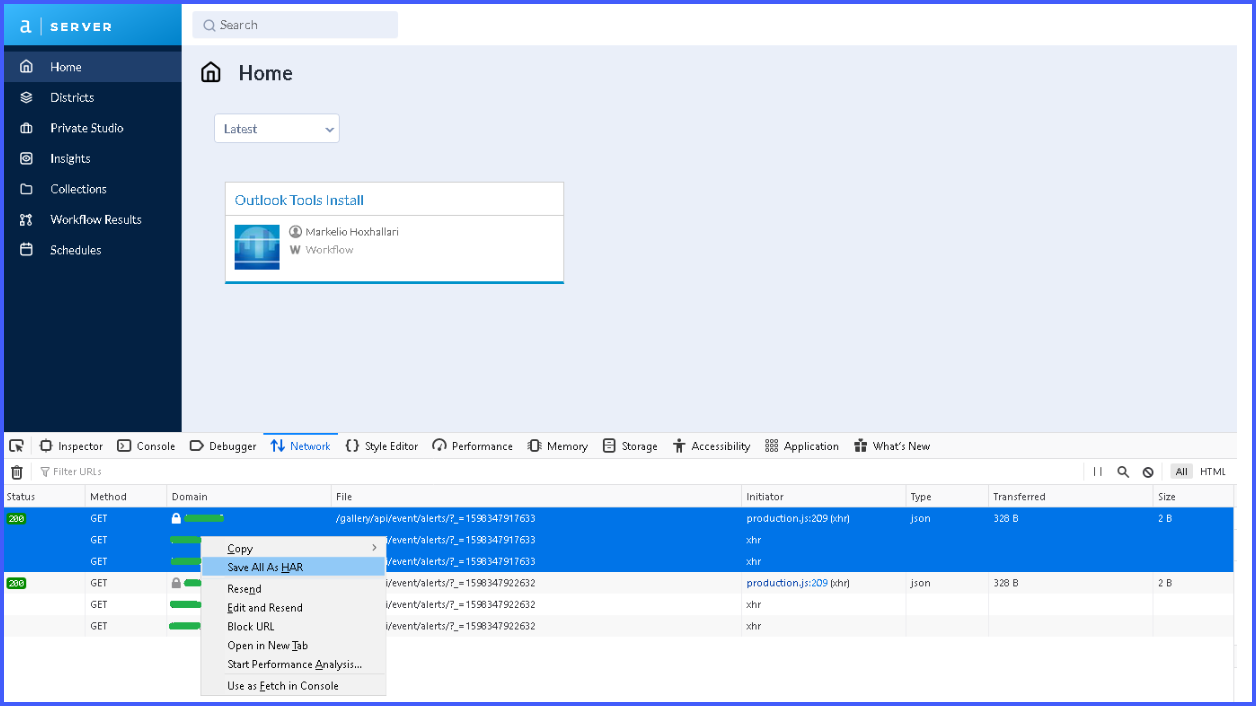
Task: Click the user icon beside Markelio Hoxhallari
Action: pos(295,232)
